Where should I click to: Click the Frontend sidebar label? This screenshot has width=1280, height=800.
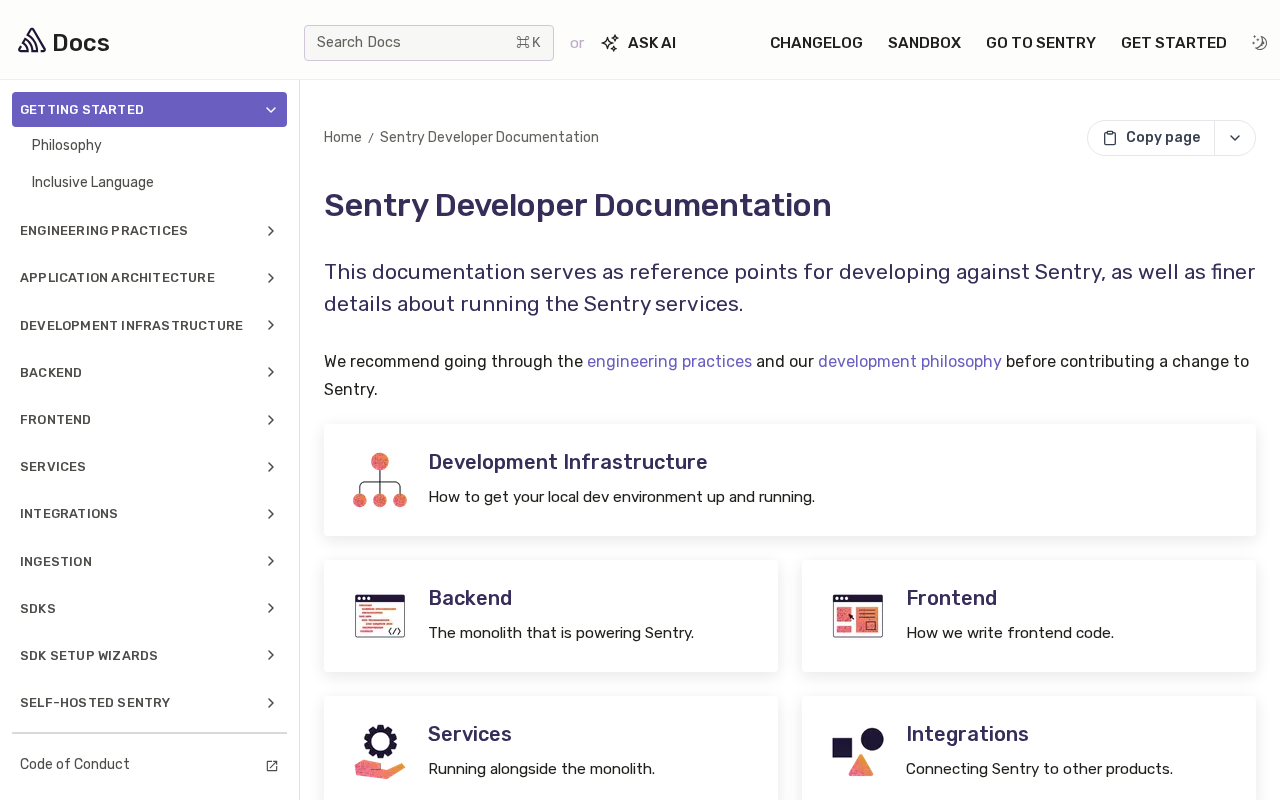[x=55, y=420]
